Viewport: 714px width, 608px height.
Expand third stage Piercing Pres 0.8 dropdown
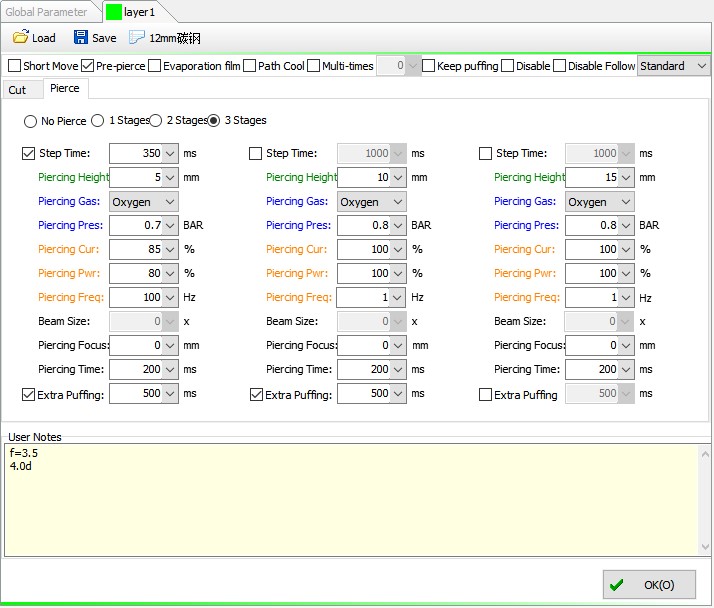(626, 225)
